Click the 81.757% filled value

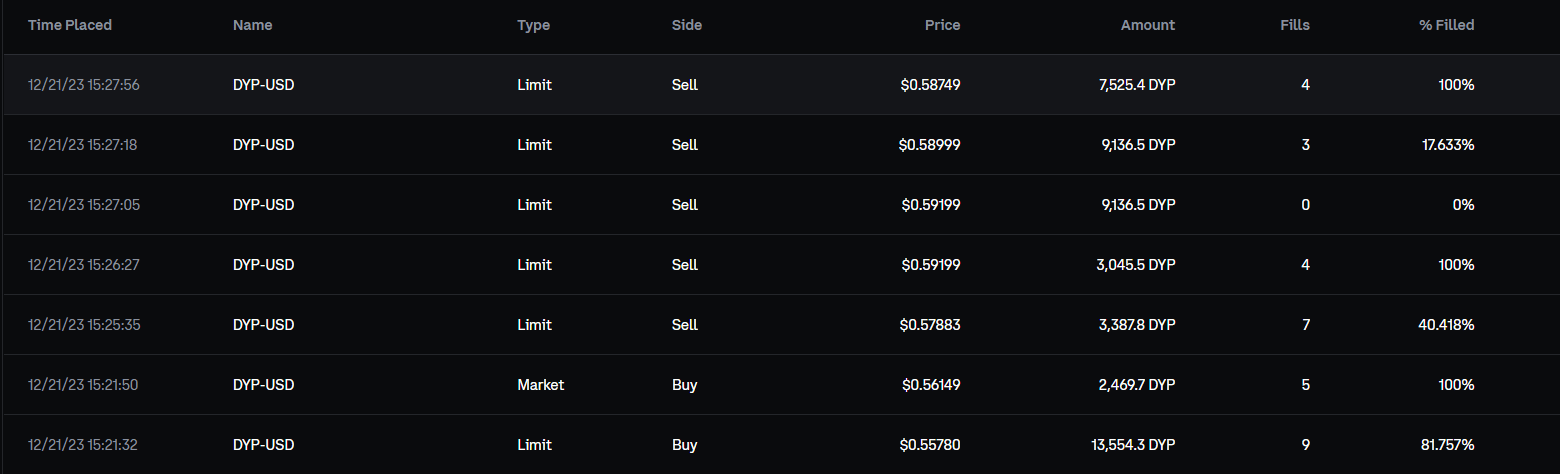1447,445
